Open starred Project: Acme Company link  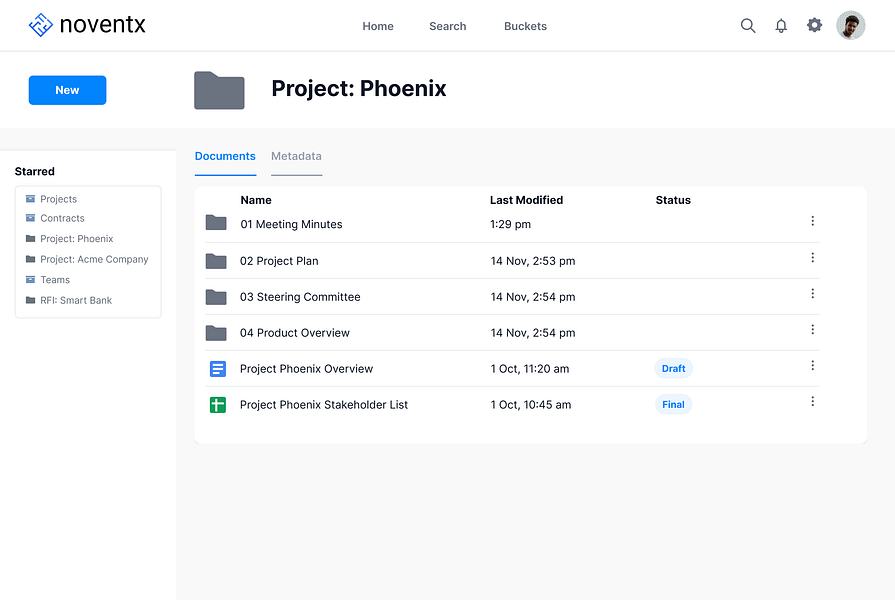(94, 259)
